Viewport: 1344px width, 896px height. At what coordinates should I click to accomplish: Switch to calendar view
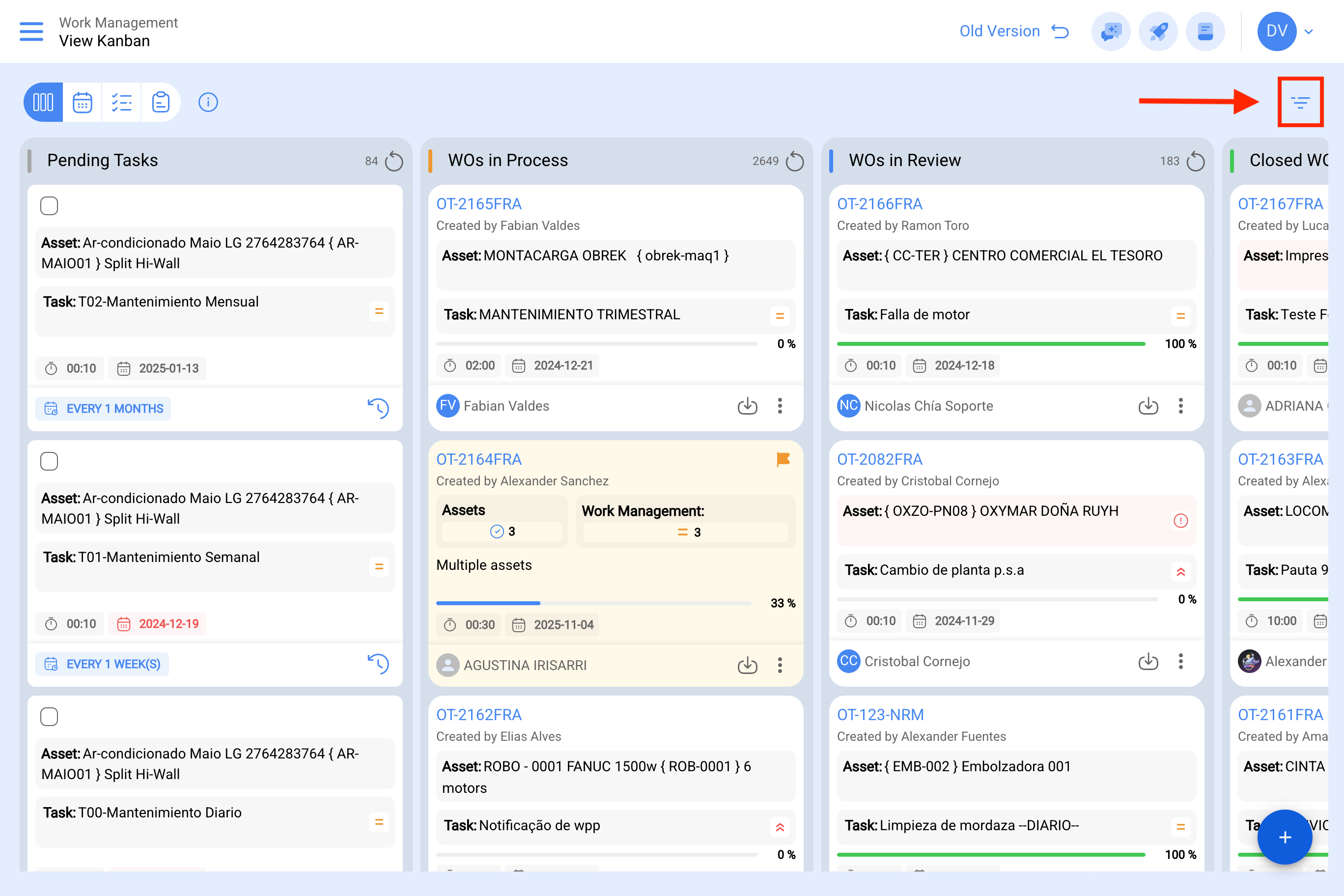83,103
